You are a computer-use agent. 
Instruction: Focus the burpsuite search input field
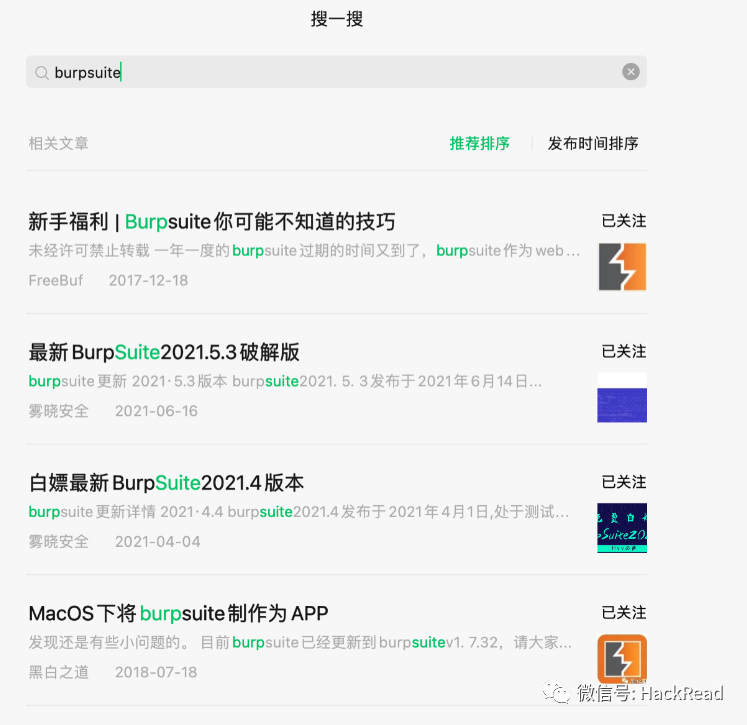click(x=336, y=72)
